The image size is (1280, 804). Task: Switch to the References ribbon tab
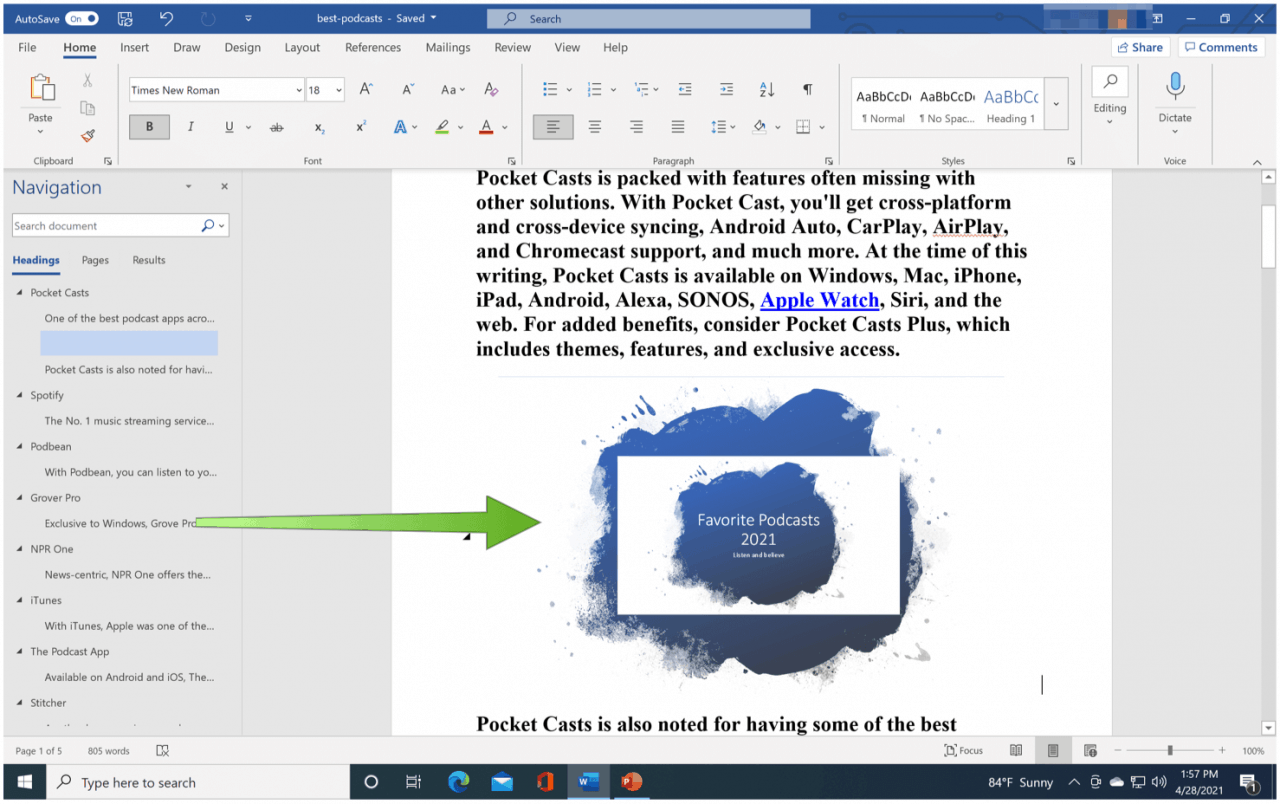coord(372,47)
